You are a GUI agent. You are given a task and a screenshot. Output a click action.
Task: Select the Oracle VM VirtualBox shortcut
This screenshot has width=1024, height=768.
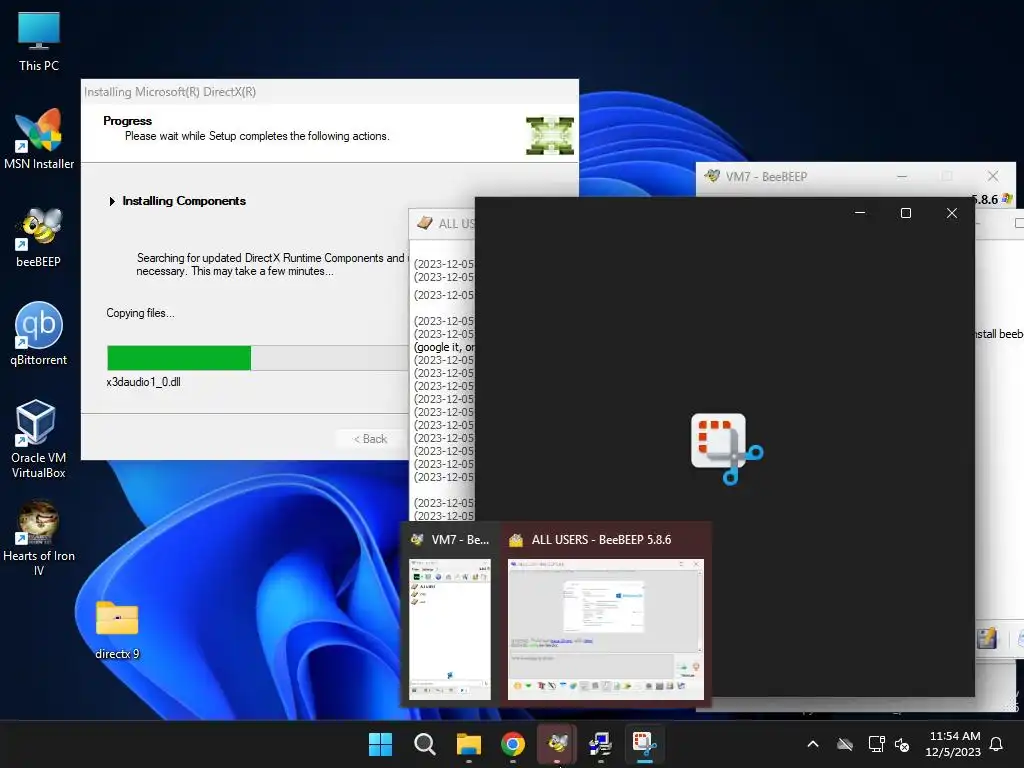pyautogui.click(x=39, y=439)
